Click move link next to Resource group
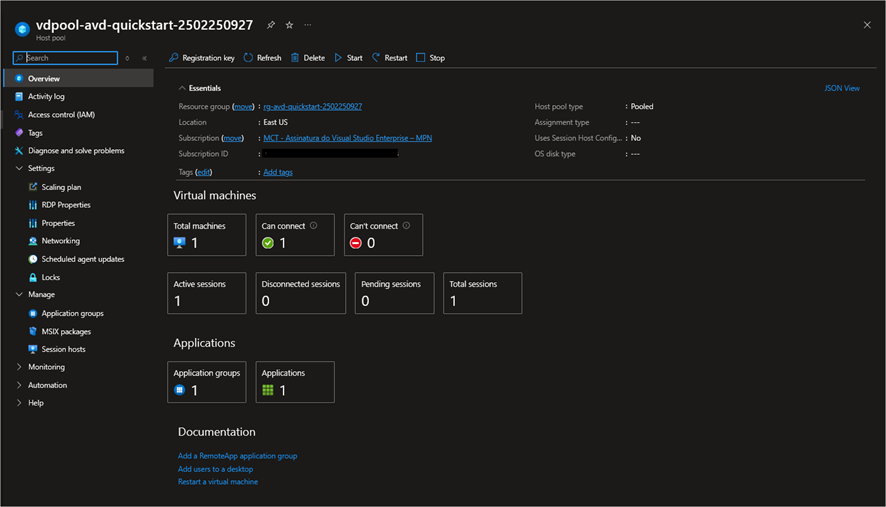The image size is (886, 507). 244,106
